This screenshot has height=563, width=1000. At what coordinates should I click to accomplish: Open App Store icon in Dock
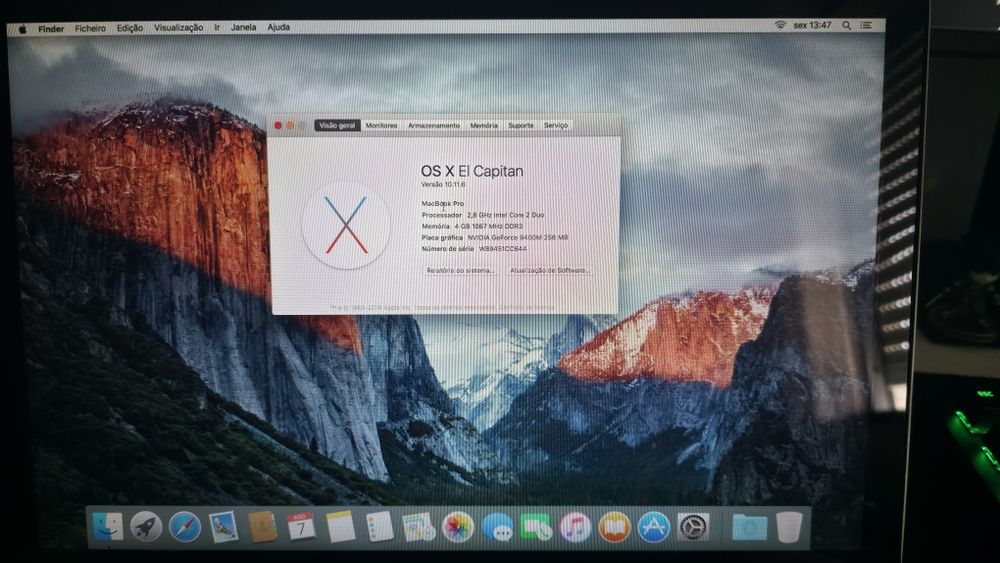[654, 528]
